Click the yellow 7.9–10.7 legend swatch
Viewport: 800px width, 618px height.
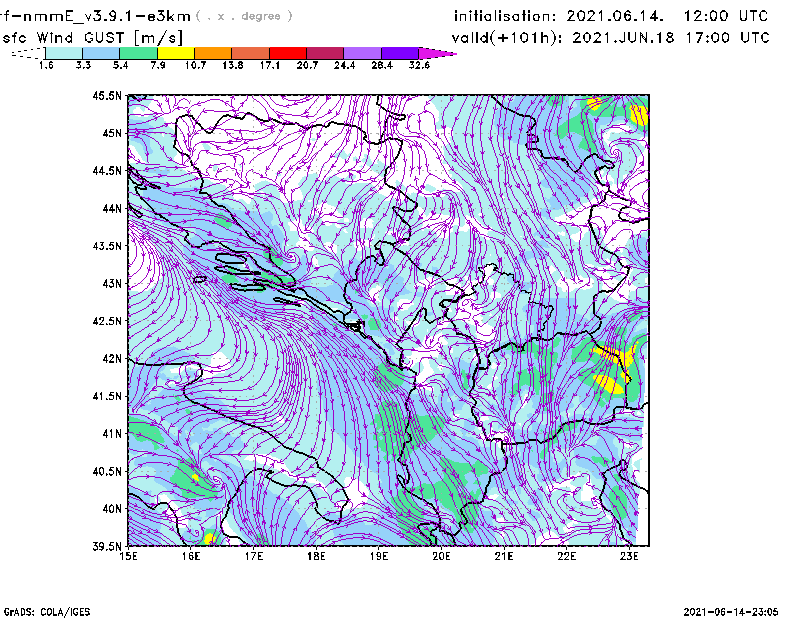pos(176,53)
